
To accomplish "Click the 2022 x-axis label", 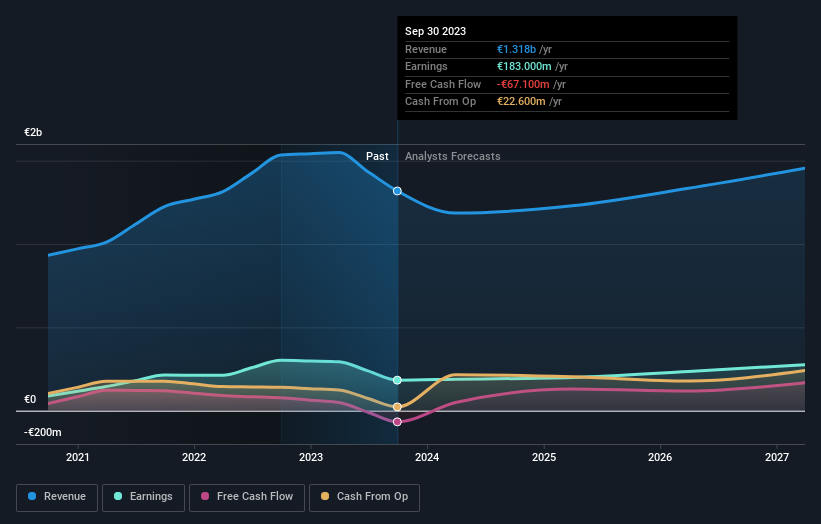I will pyautogui.click(x=194, y=458).
